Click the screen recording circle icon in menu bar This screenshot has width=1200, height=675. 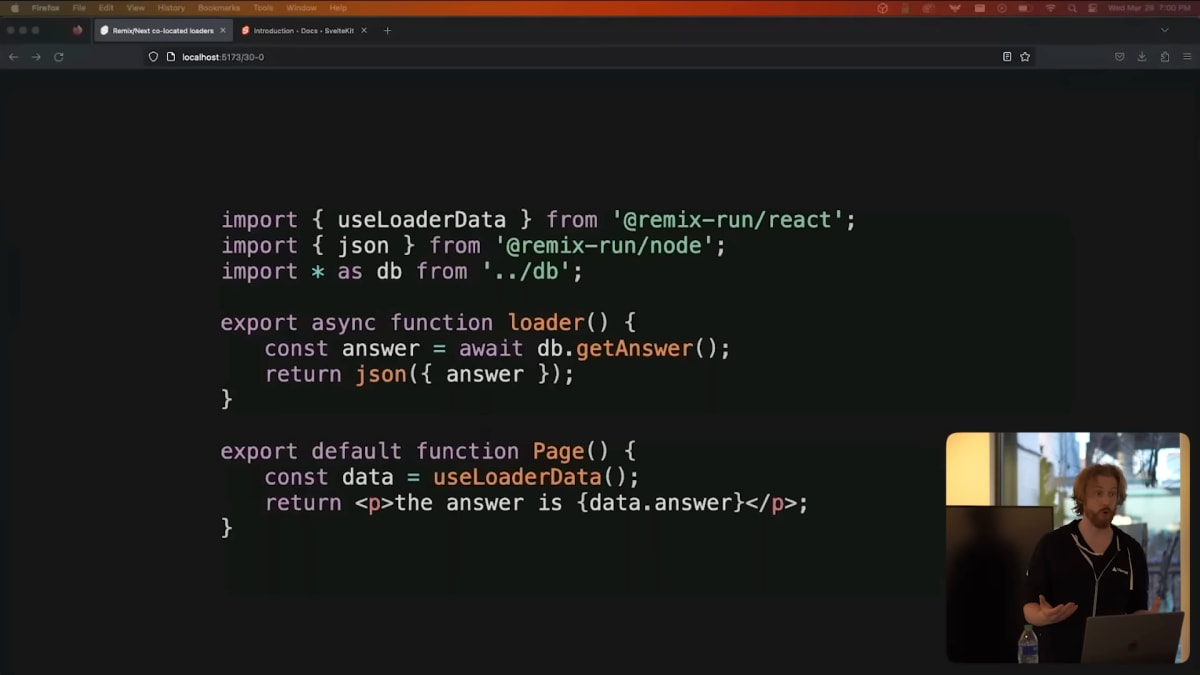click(x=1002, y=8)
